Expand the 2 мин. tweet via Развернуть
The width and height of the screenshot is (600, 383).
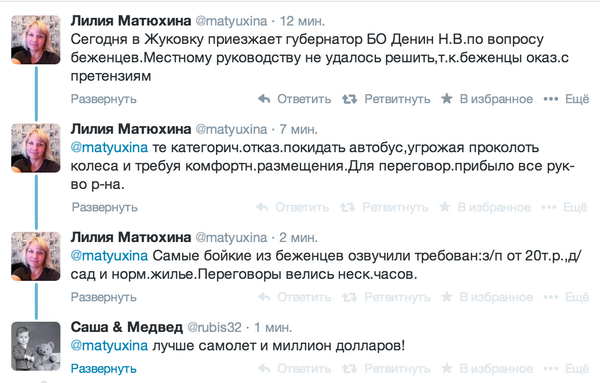pos(104,297)
